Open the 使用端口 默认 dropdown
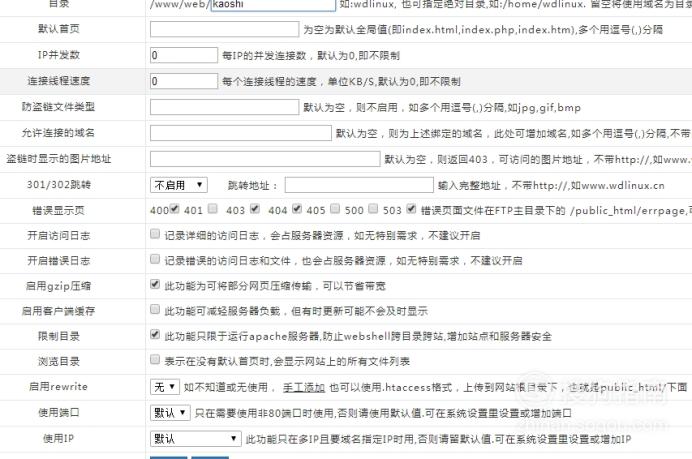 point(170,413)
